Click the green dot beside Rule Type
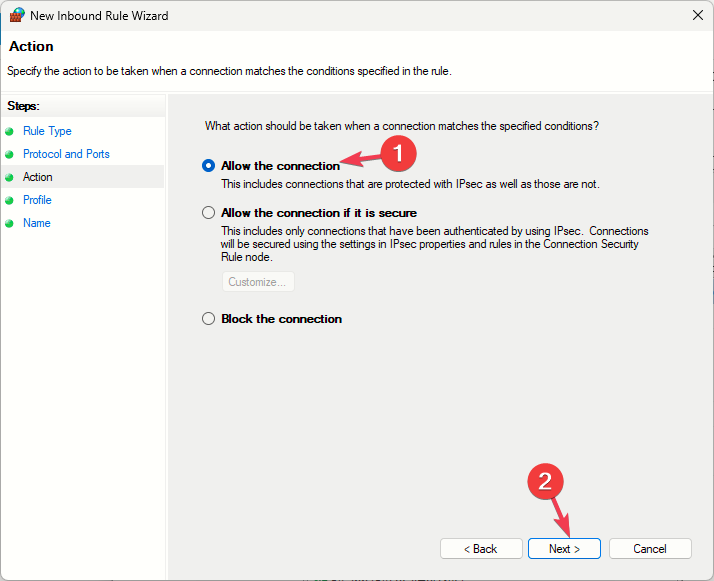This screenshot has height=581, width=714. coord(10,131)
